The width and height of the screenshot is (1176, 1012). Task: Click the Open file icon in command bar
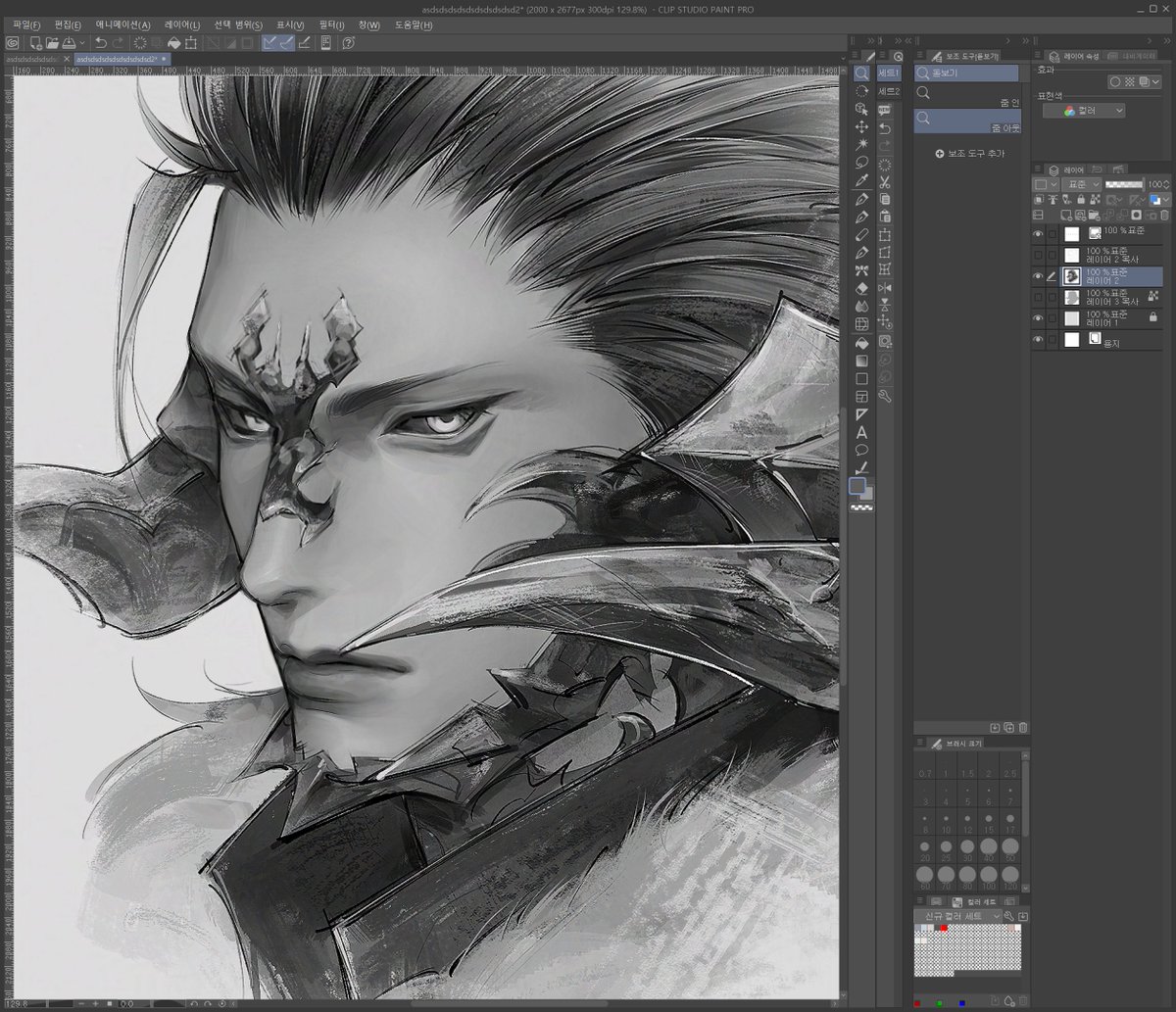(52, 43)
